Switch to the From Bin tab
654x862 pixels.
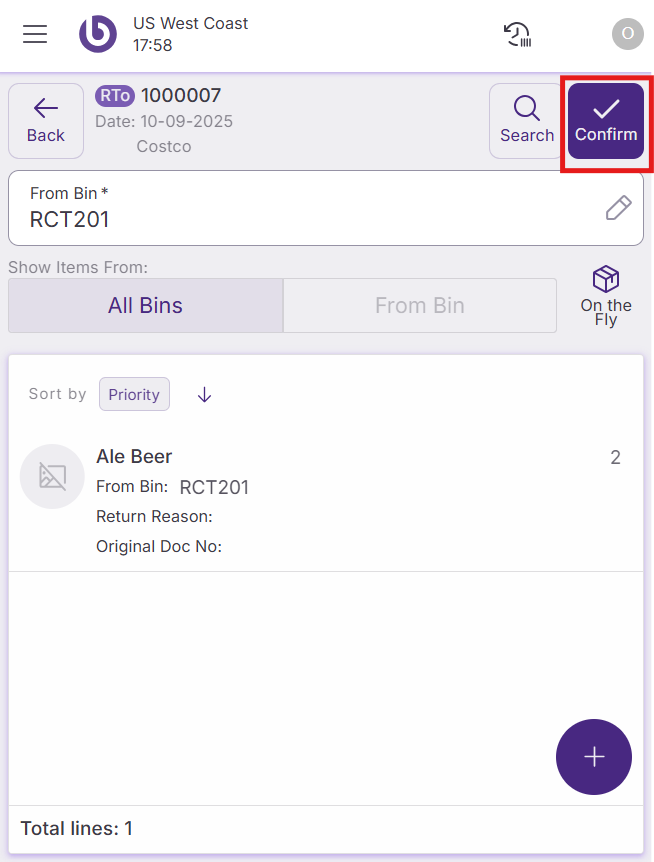coord(420,305)
